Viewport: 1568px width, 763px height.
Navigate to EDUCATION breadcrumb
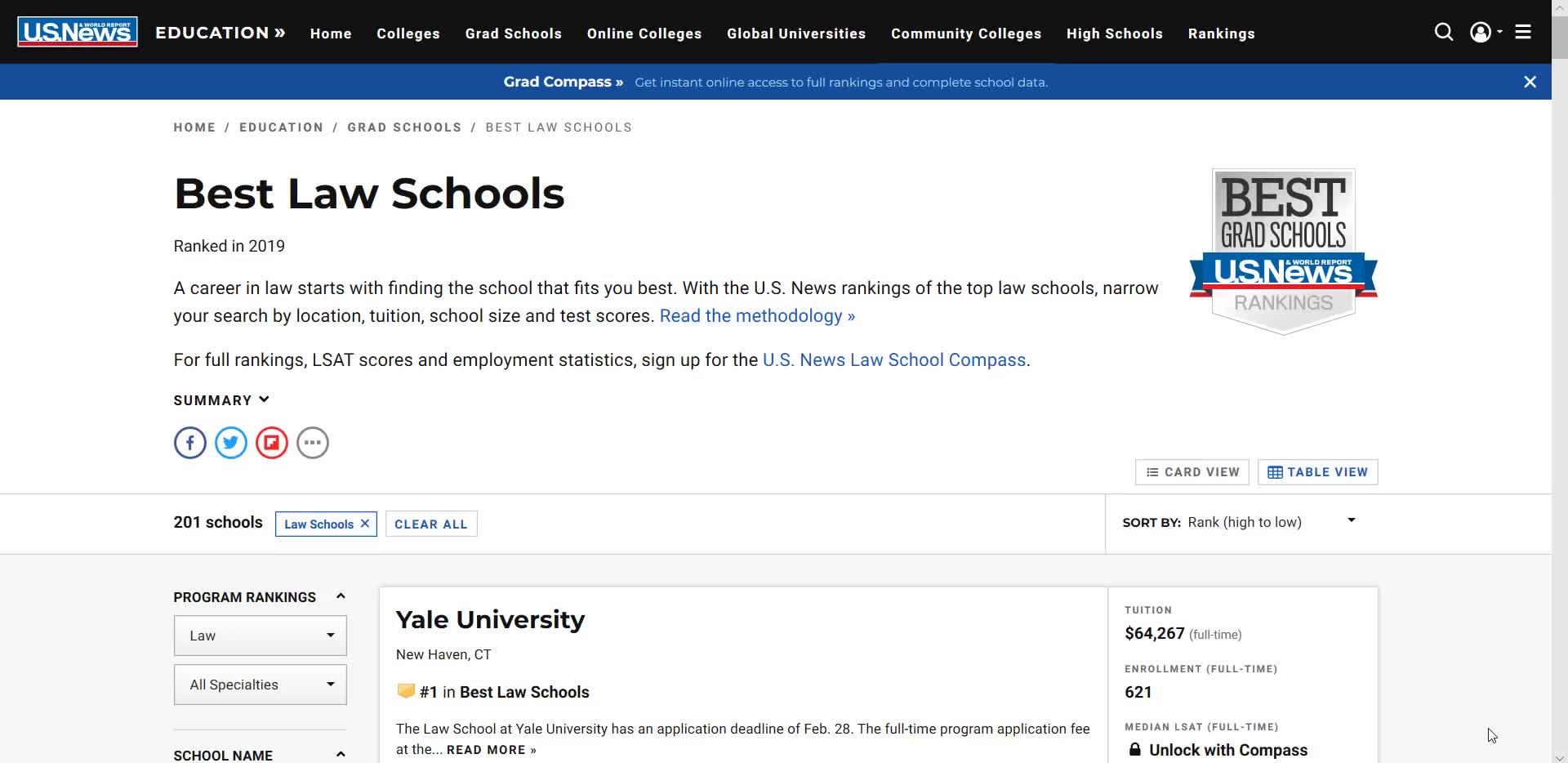pos(281,127)
